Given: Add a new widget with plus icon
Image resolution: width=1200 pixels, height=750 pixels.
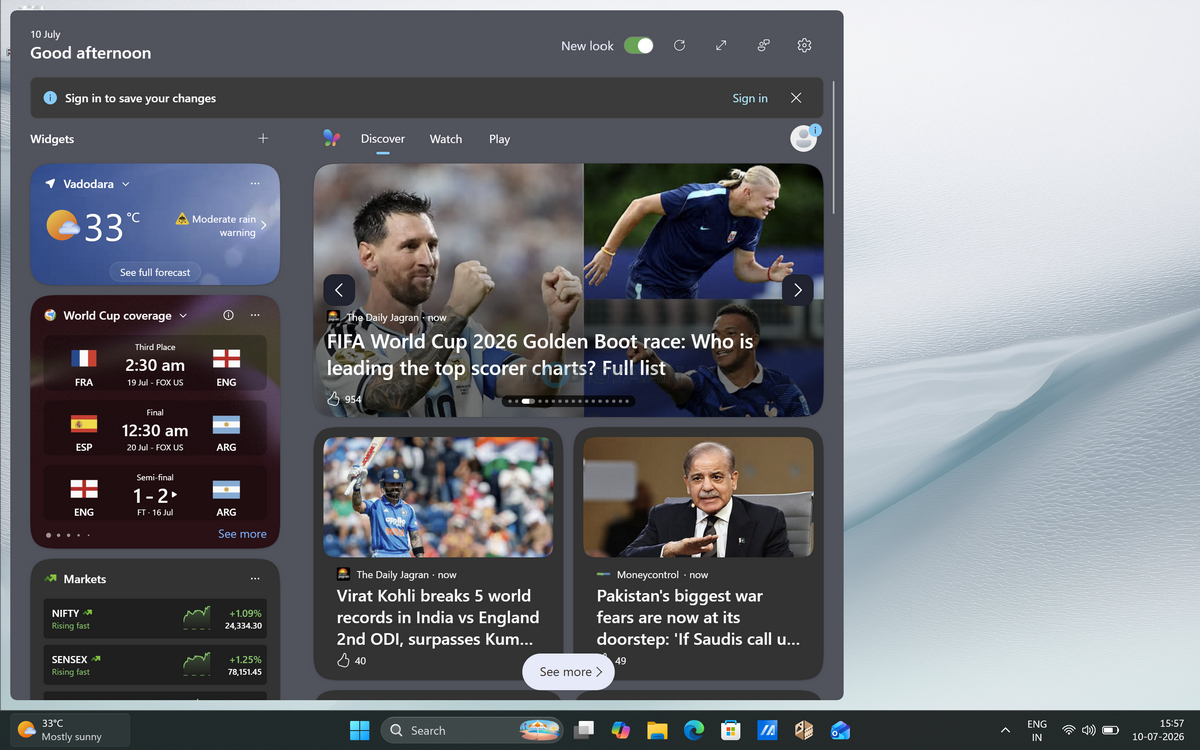Looking at the screenshot, I should [263, 139].
